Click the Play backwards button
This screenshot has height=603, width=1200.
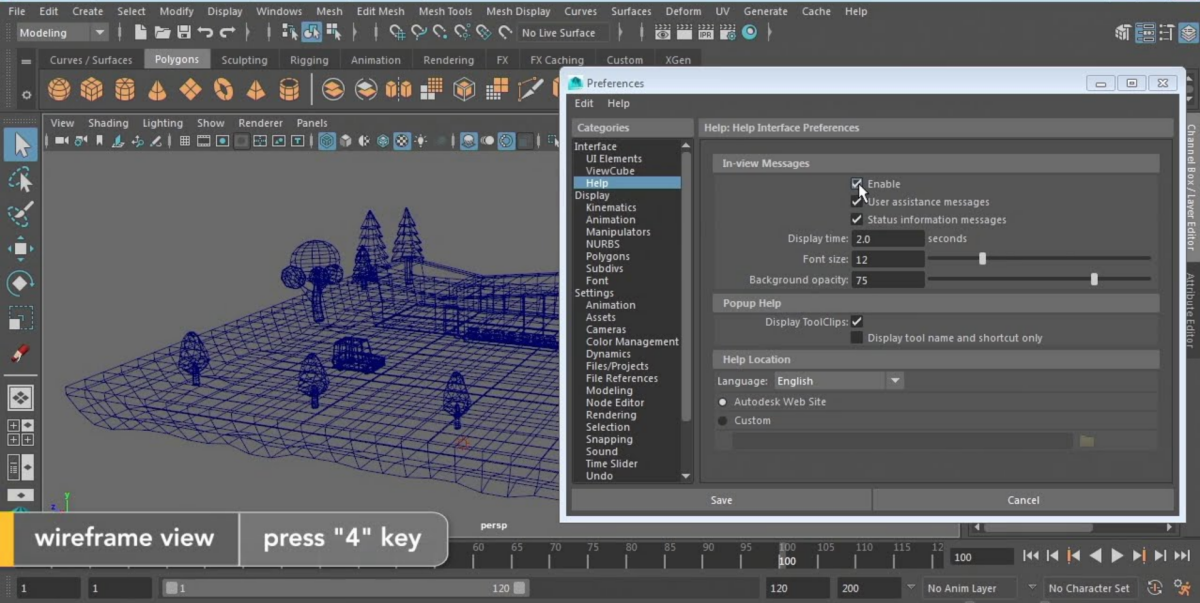tap(1095, 556)
